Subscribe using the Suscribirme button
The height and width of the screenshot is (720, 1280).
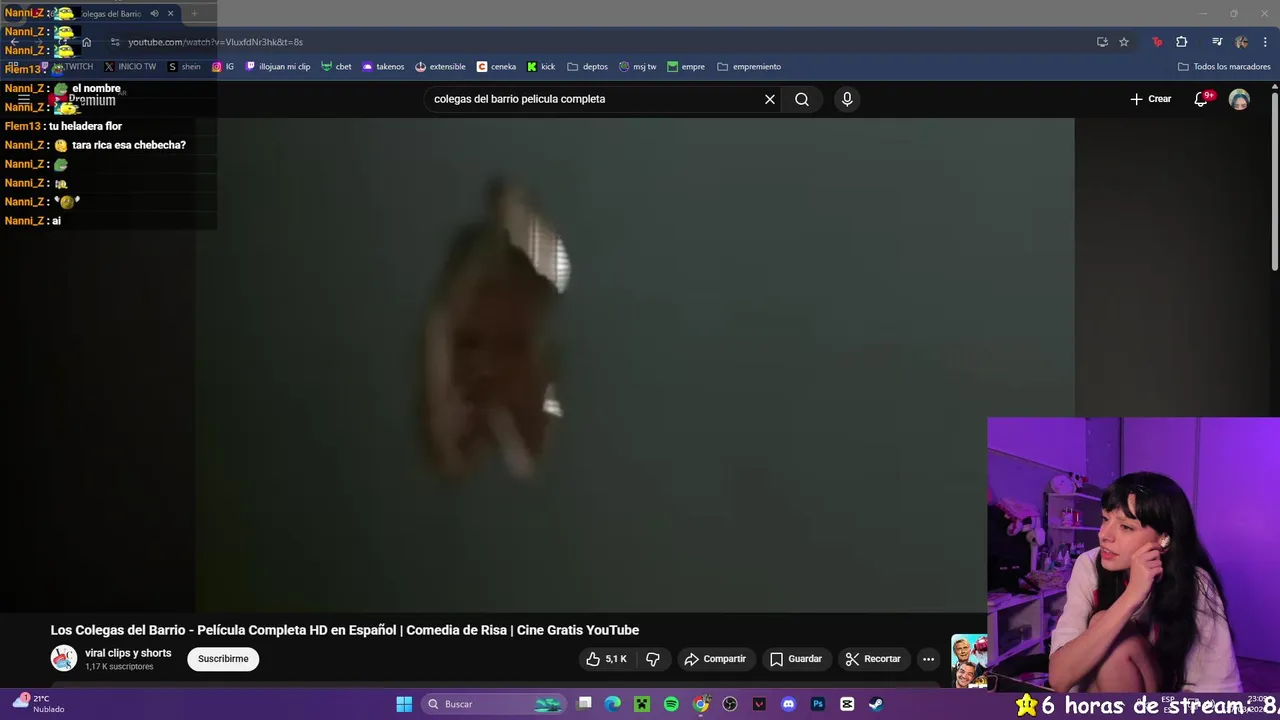coord(223,659)
